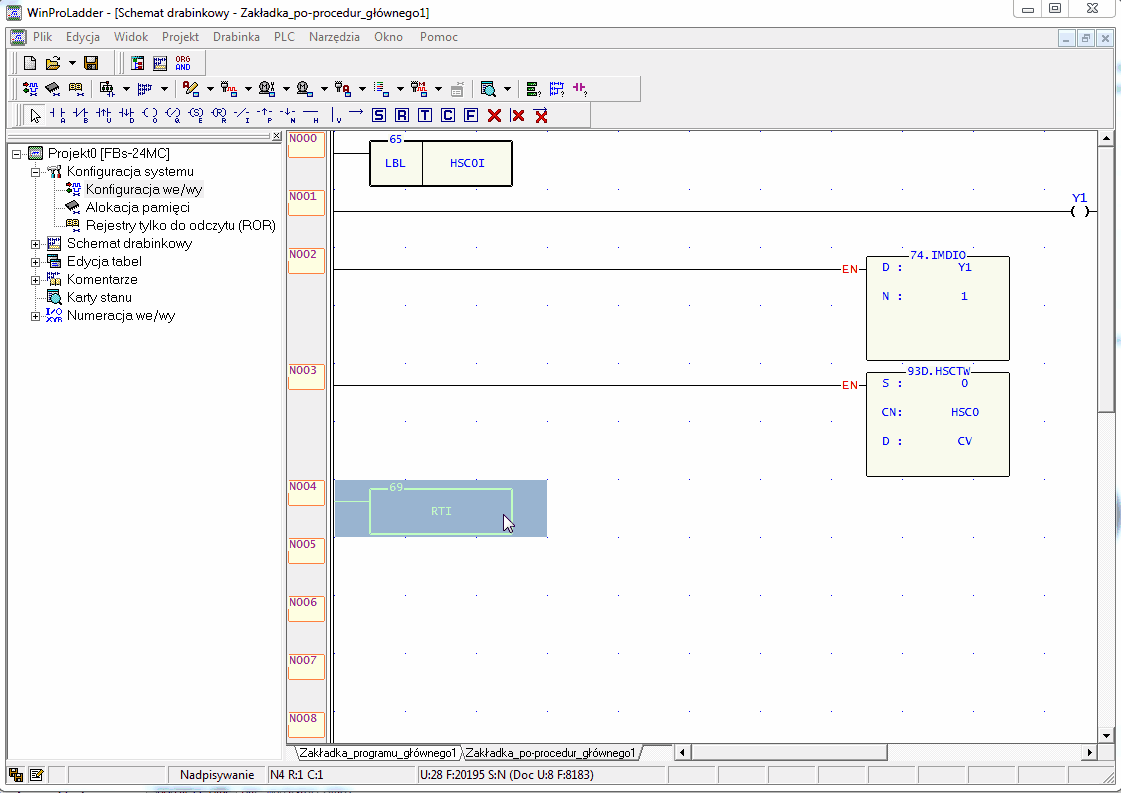Select the rising edge contact U tool
1121x793 pixels.
(104, 115)
